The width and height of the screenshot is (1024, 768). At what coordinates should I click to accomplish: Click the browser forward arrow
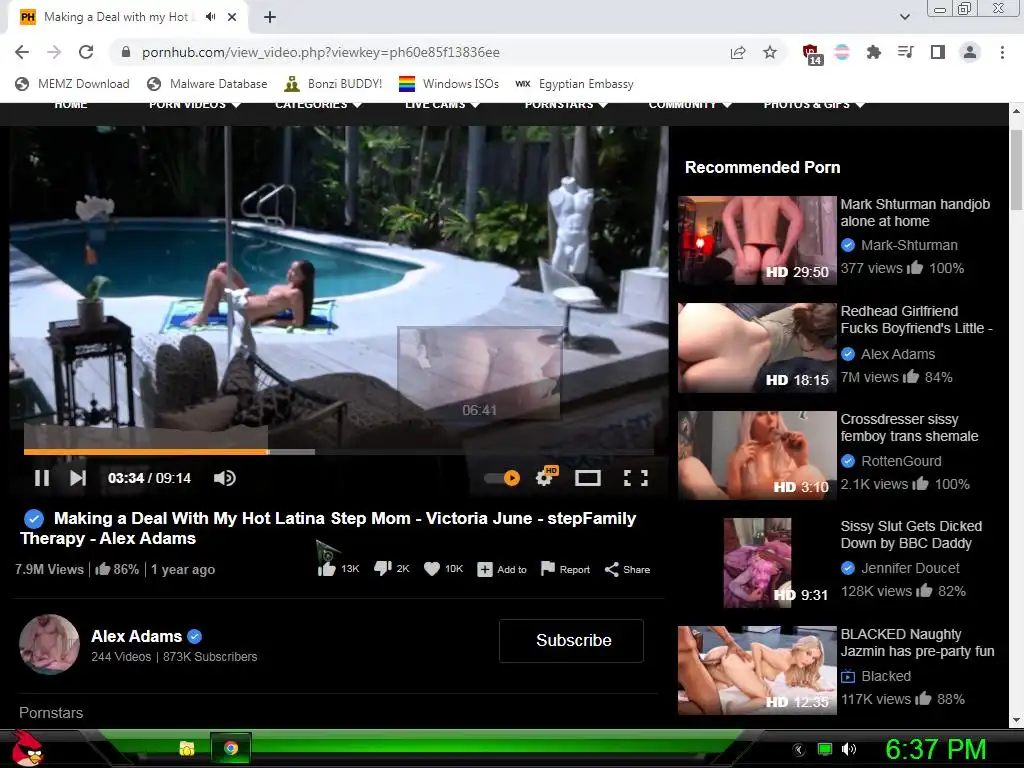(54, 52)
